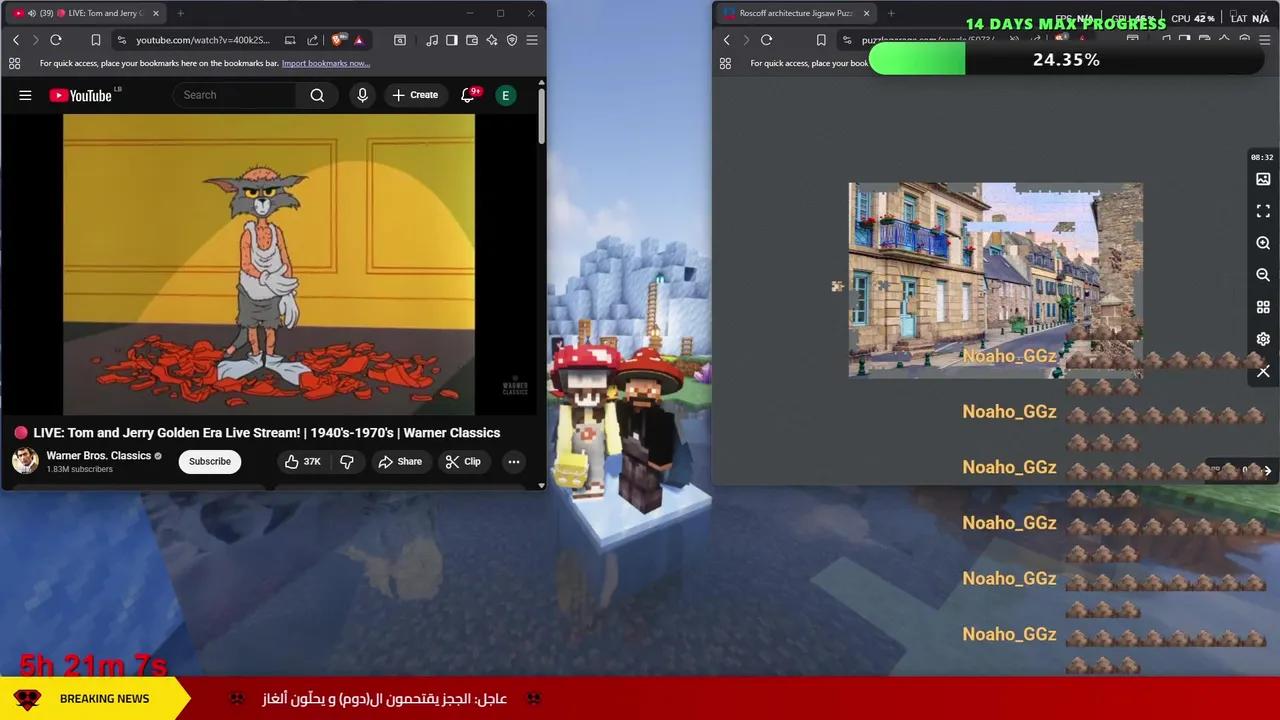
Task: Open YouTube notifications bell
Action: [467, 95]
